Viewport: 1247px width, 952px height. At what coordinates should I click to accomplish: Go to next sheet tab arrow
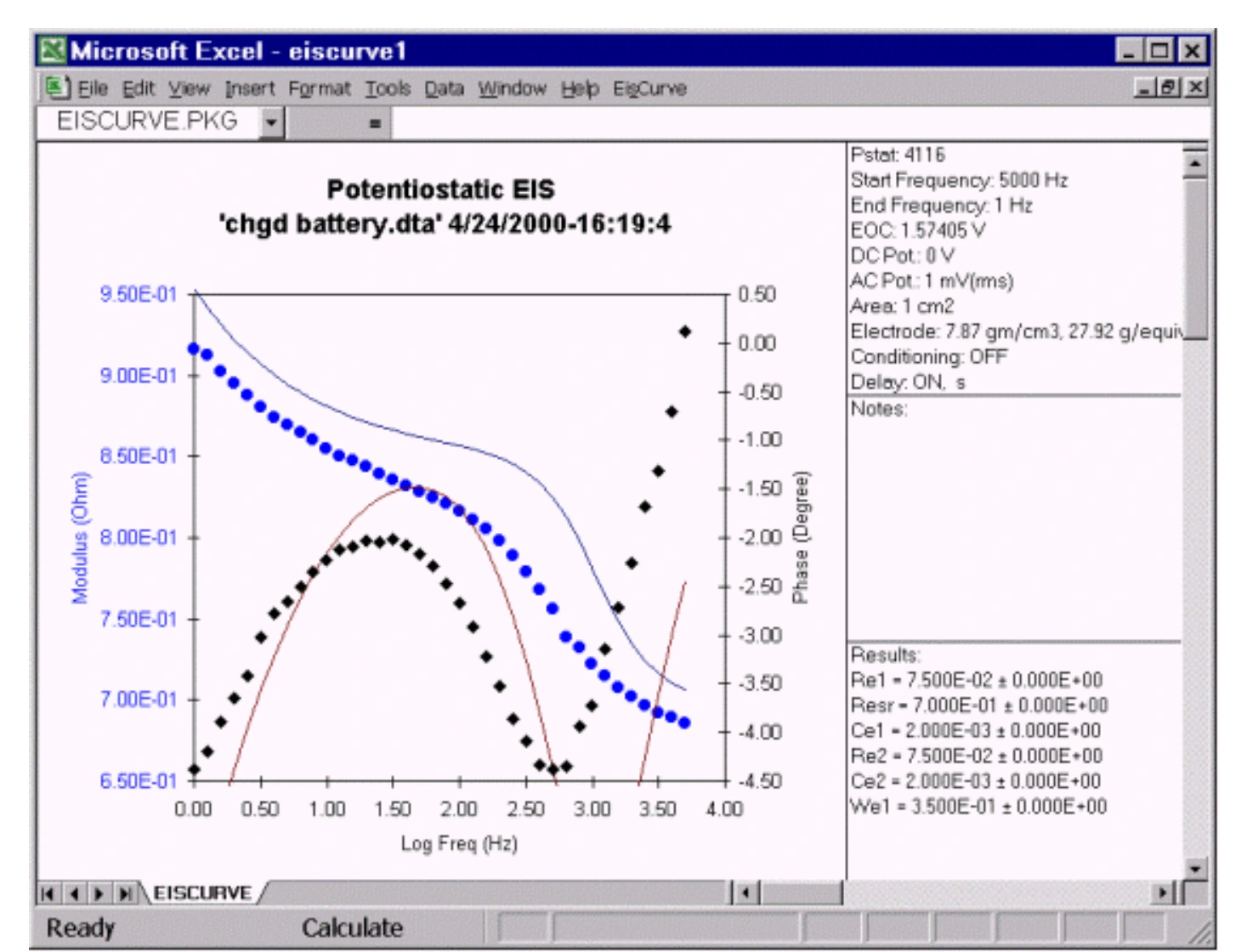tap(99, 893)
